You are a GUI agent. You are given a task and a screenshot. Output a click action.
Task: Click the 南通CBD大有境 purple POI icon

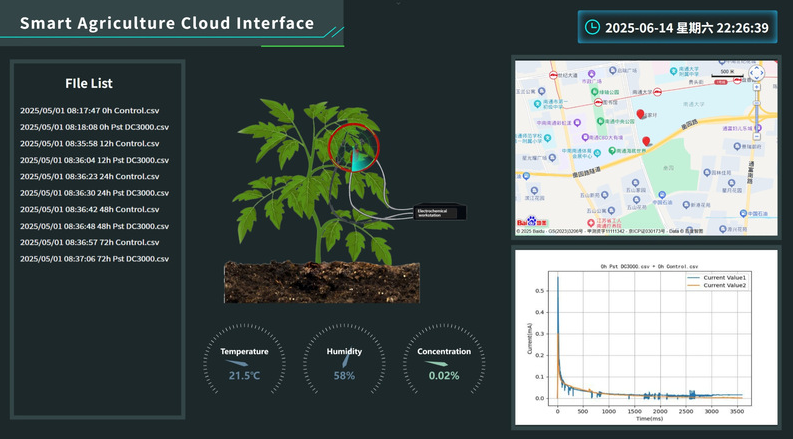coord(585,138)
